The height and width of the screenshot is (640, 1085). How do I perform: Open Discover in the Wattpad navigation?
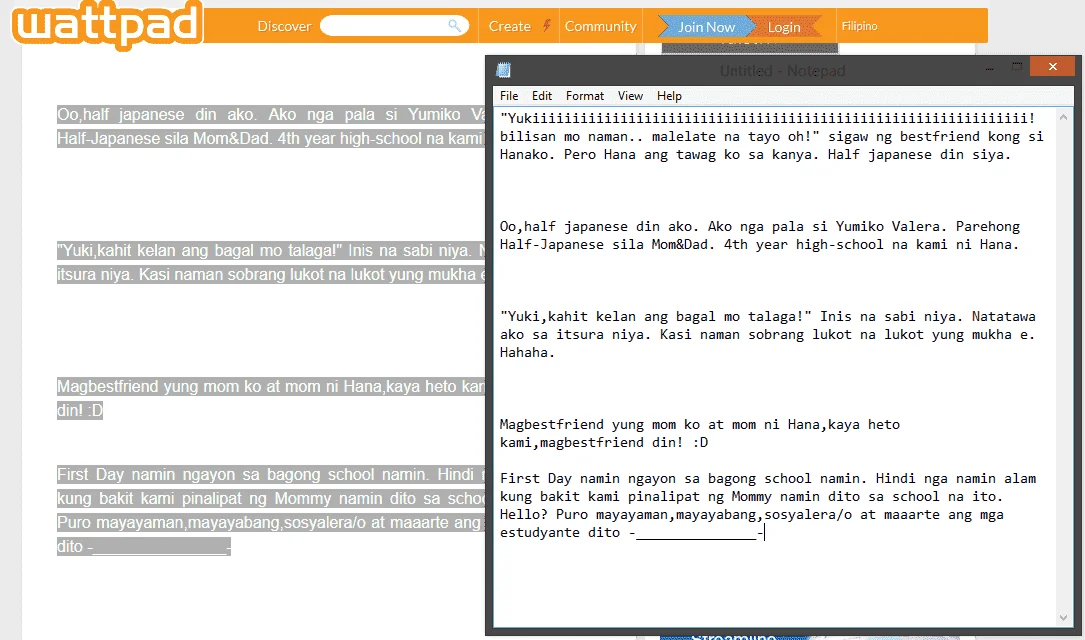pyautogui.click(x=284, y=26)
